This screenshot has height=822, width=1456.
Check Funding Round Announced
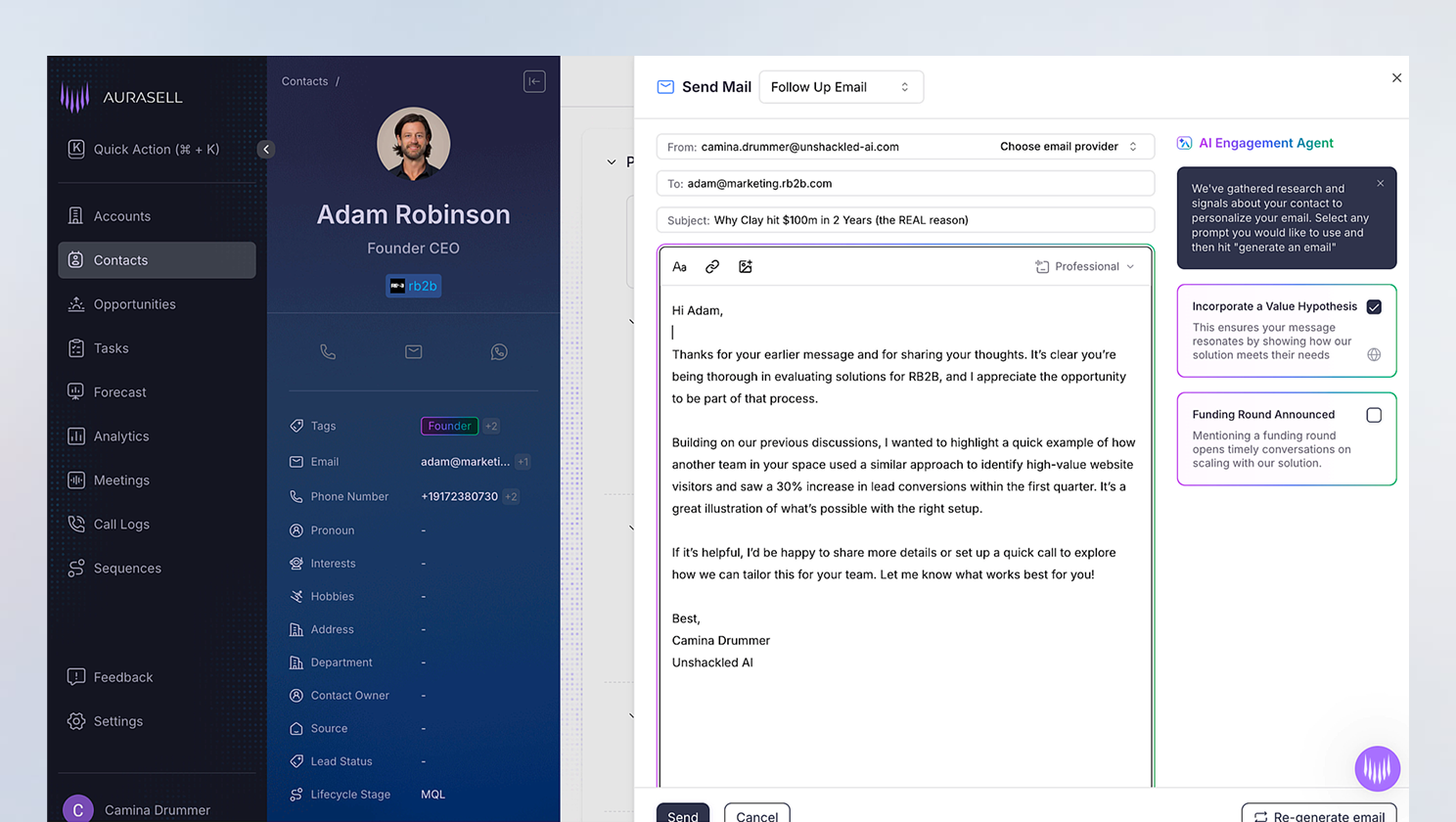click(1374, 415)
